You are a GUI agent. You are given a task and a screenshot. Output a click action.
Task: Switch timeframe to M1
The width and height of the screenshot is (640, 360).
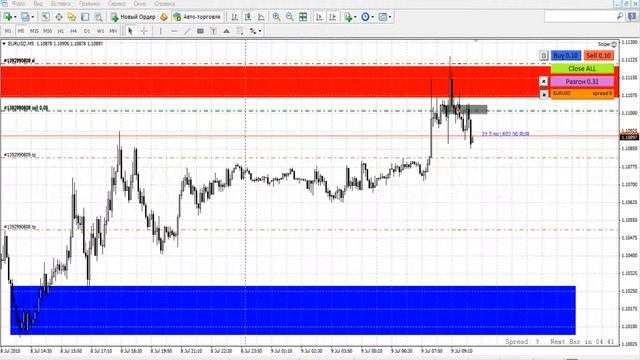pos(8,31)
